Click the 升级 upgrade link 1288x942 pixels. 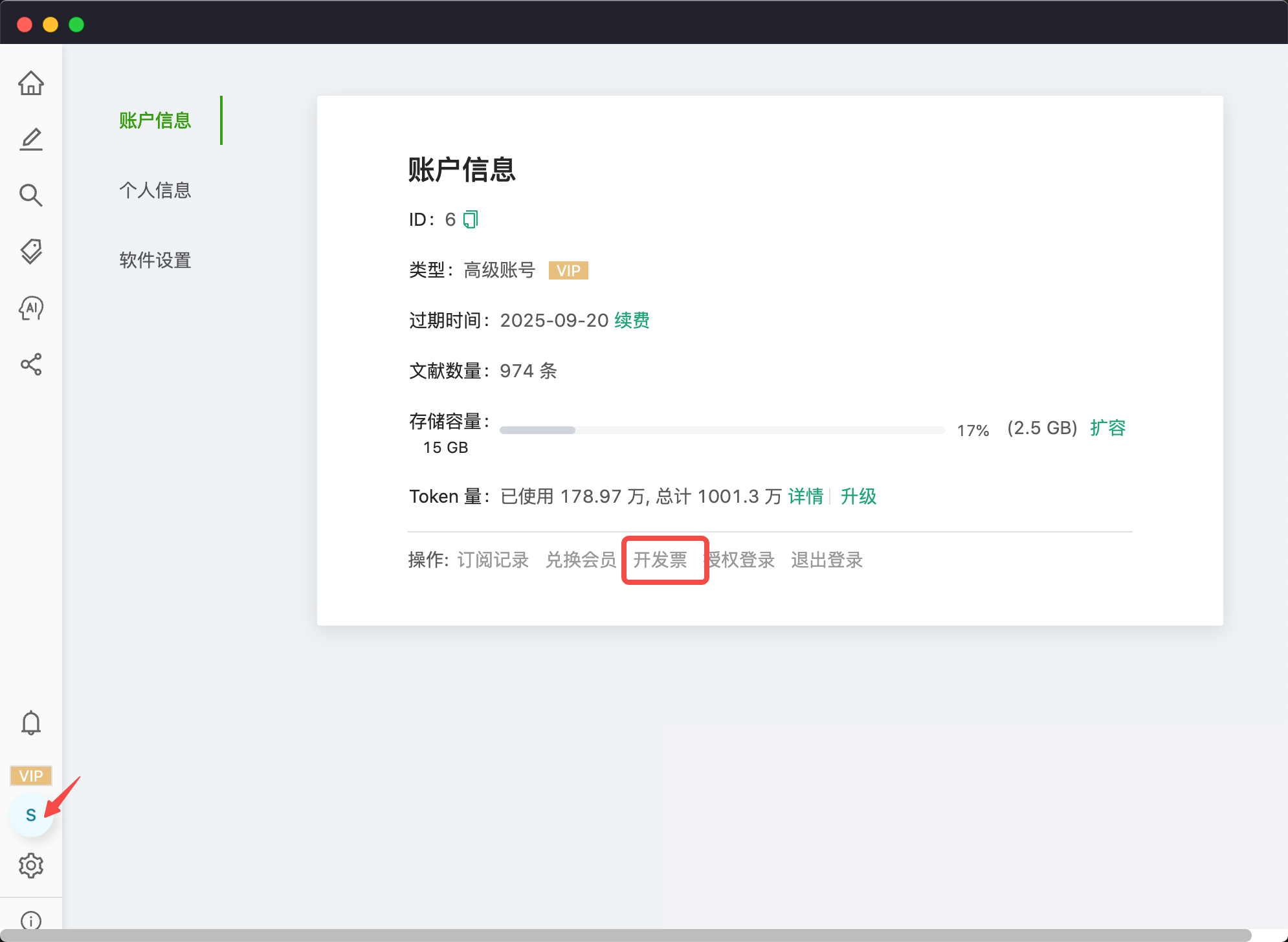click(x=859, y=496)
